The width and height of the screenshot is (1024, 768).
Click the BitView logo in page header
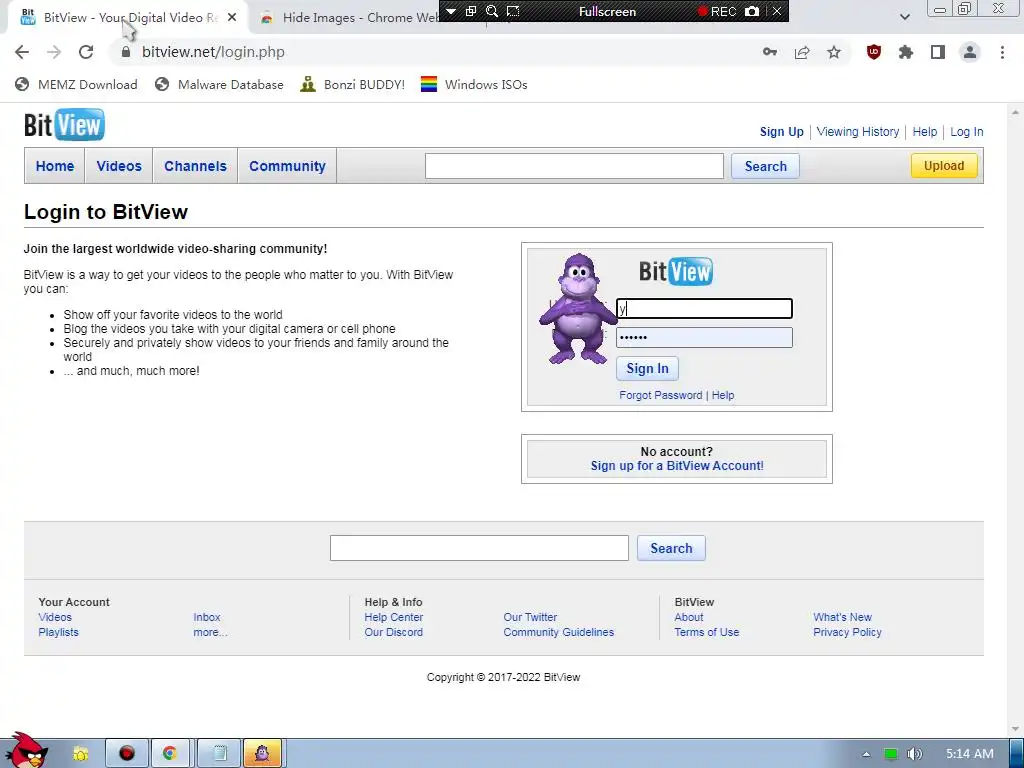tap(64, 125)
